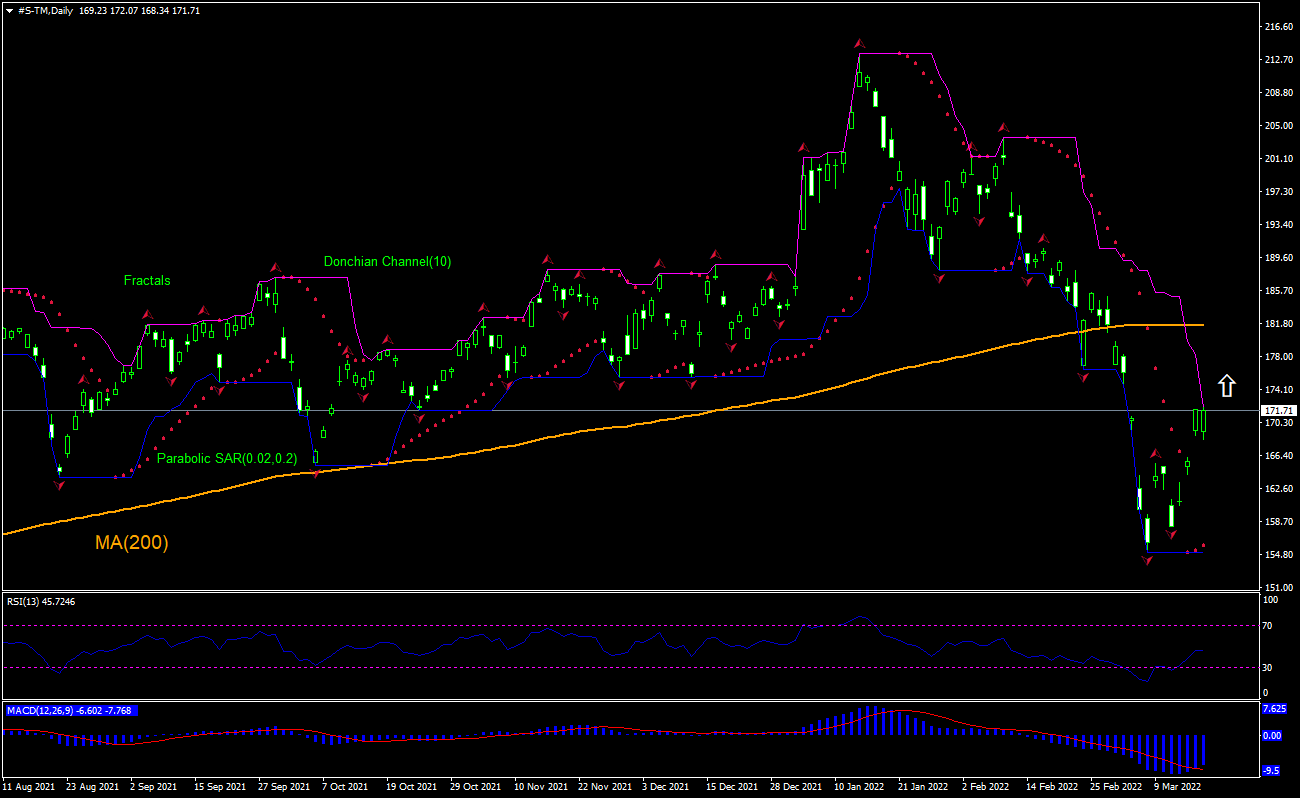Click the RSI(13) indicator title

point(27,601)
